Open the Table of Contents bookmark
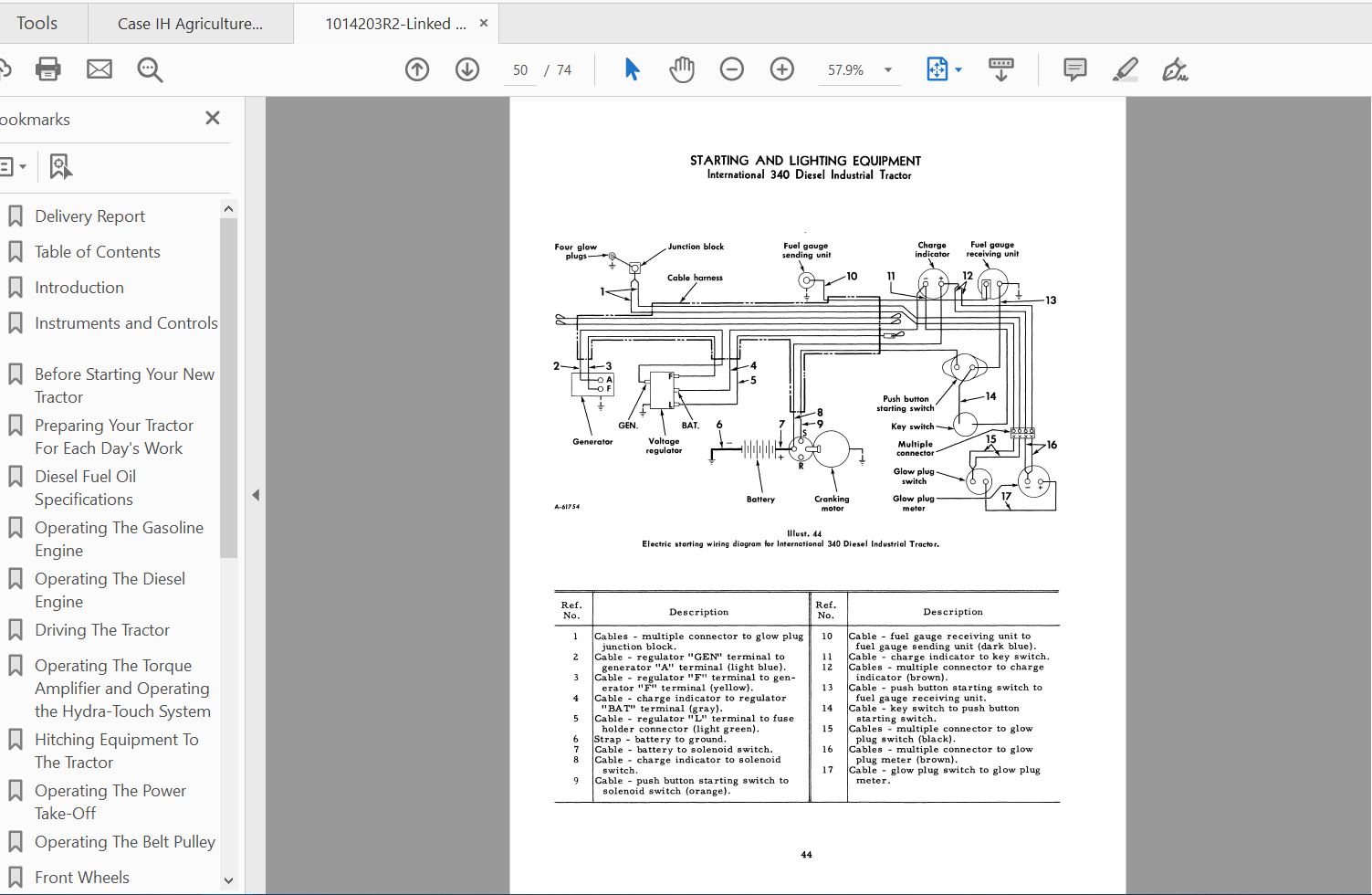The height and width of the screenshot is (895, 1372). pos(97,251)
